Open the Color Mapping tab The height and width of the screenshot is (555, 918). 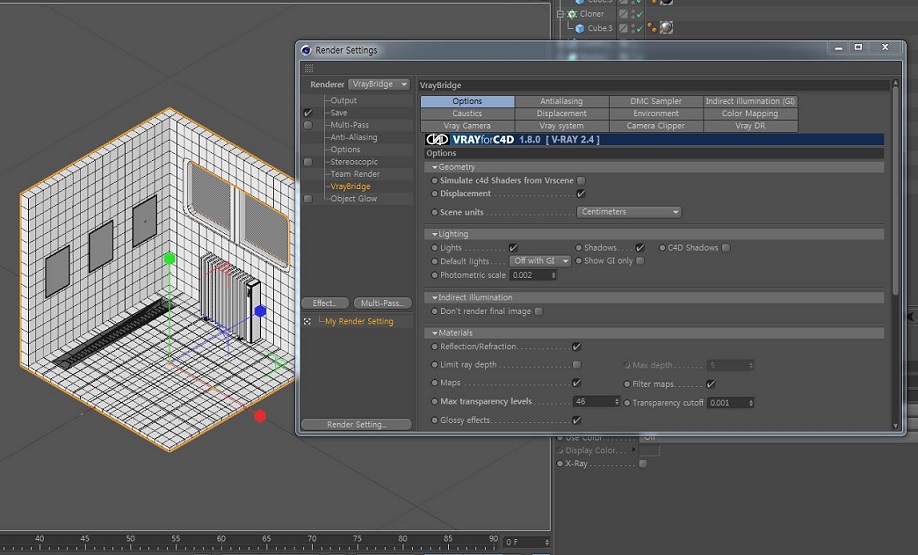(x=750, y=114)
